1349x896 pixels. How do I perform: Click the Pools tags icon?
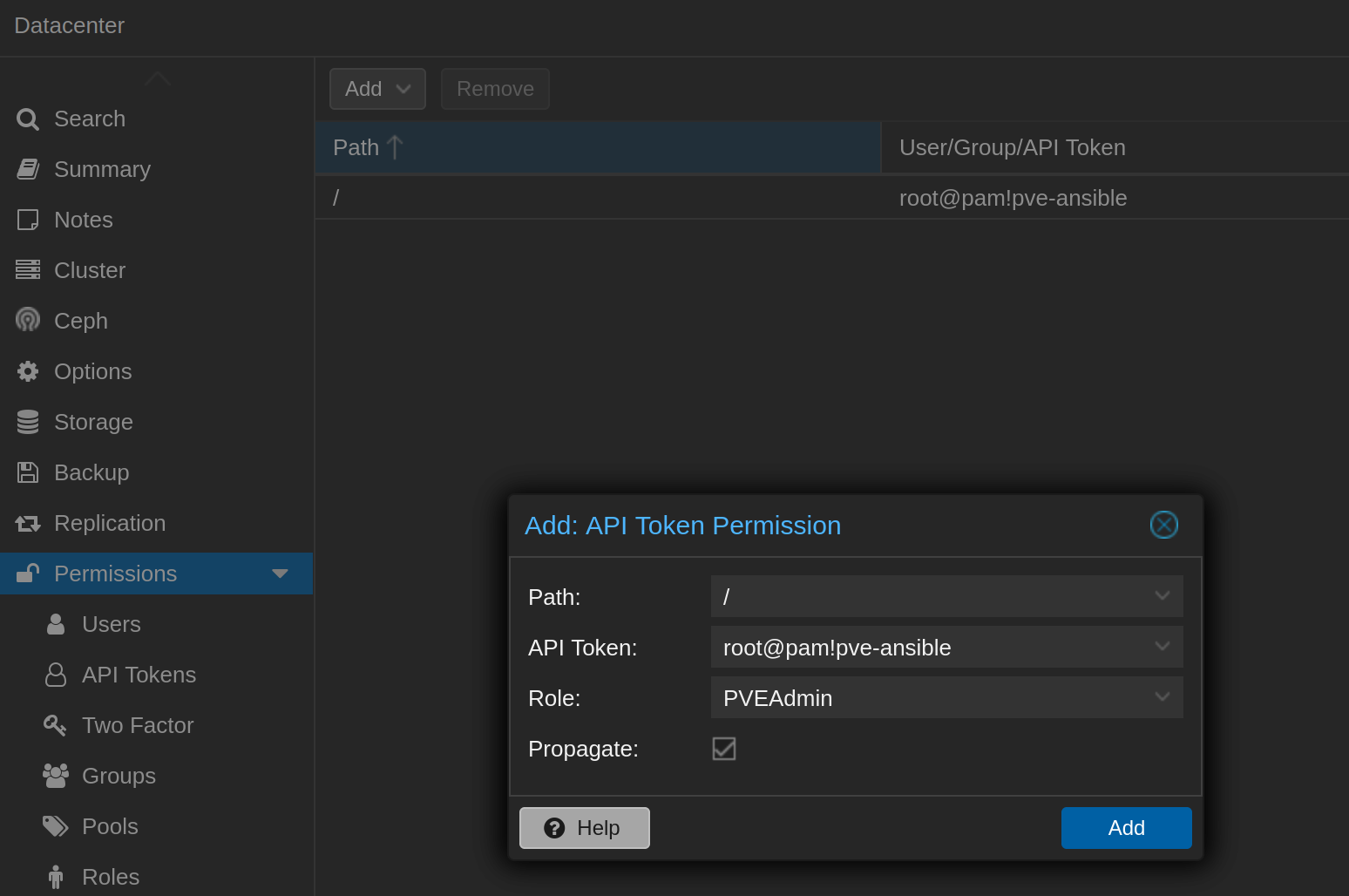point(56,826)
